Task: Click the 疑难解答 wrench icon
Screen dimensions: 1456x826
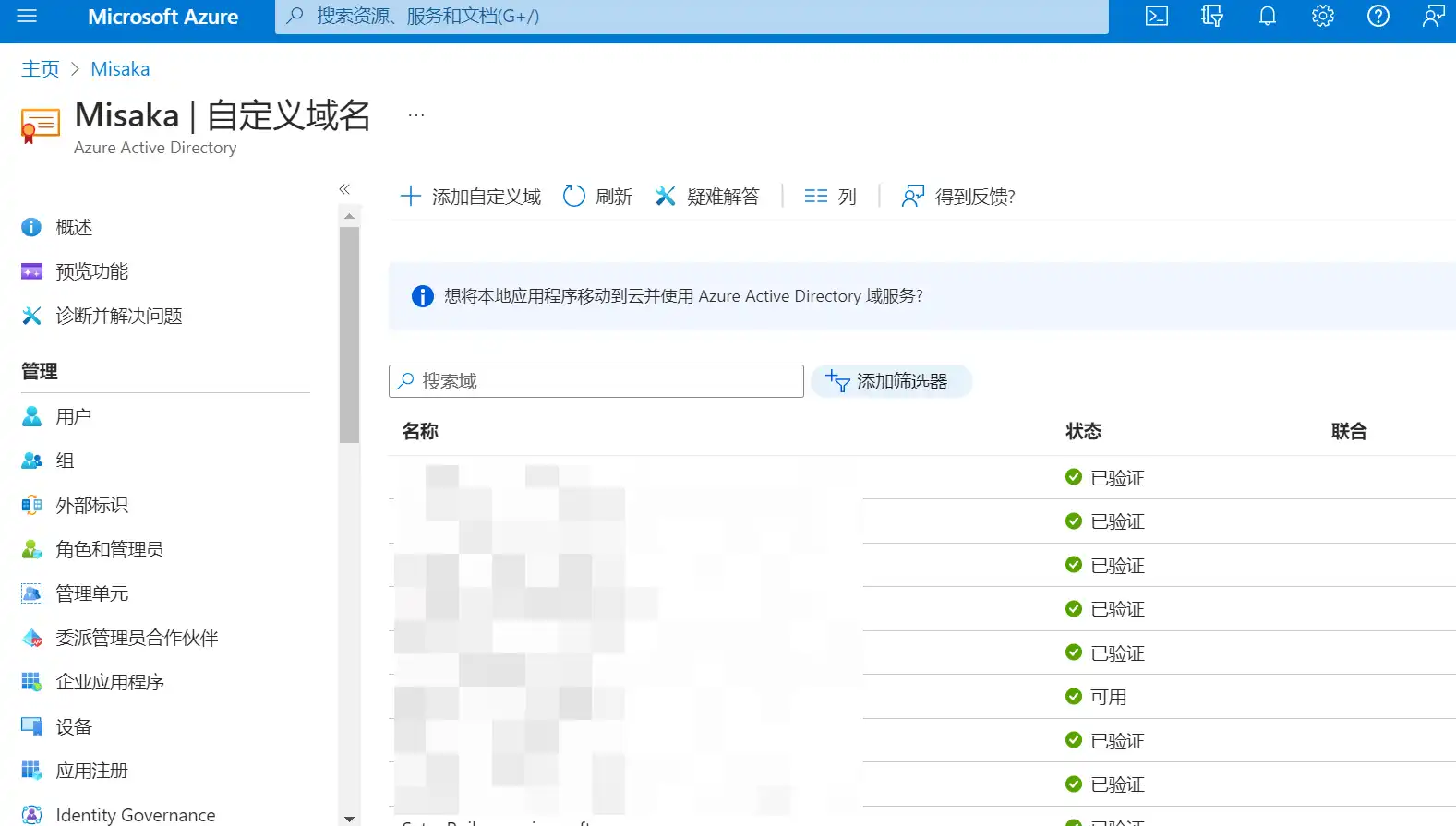Action: tap(666, 196)
